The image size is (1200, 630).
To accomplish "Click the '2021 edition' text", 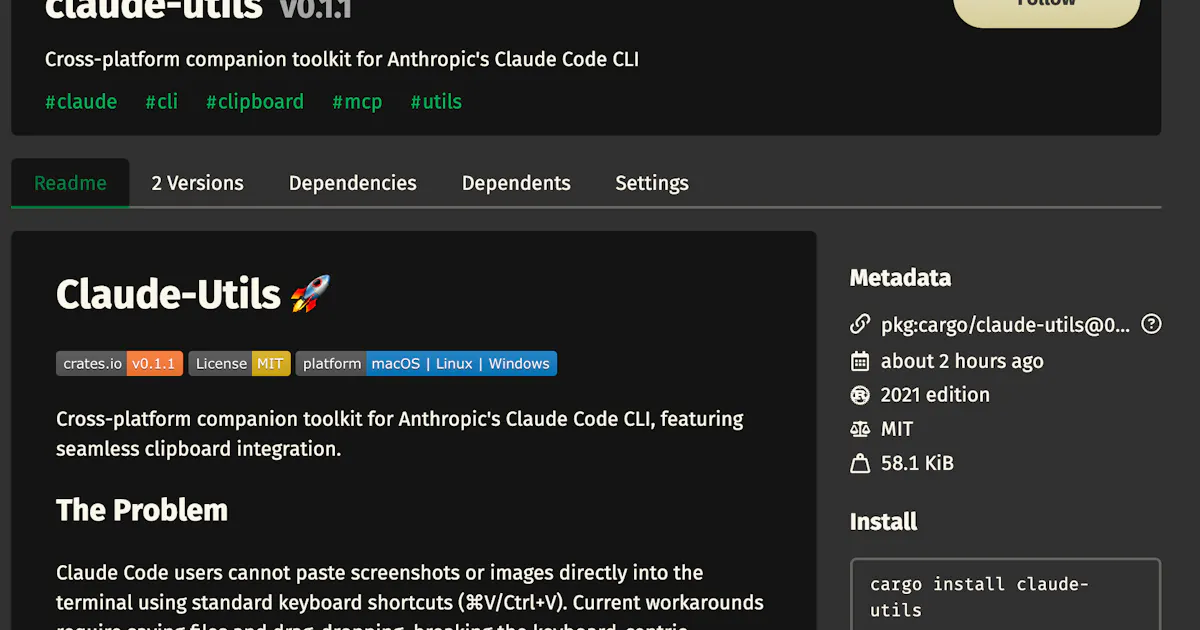I will [x=935, y=395].
